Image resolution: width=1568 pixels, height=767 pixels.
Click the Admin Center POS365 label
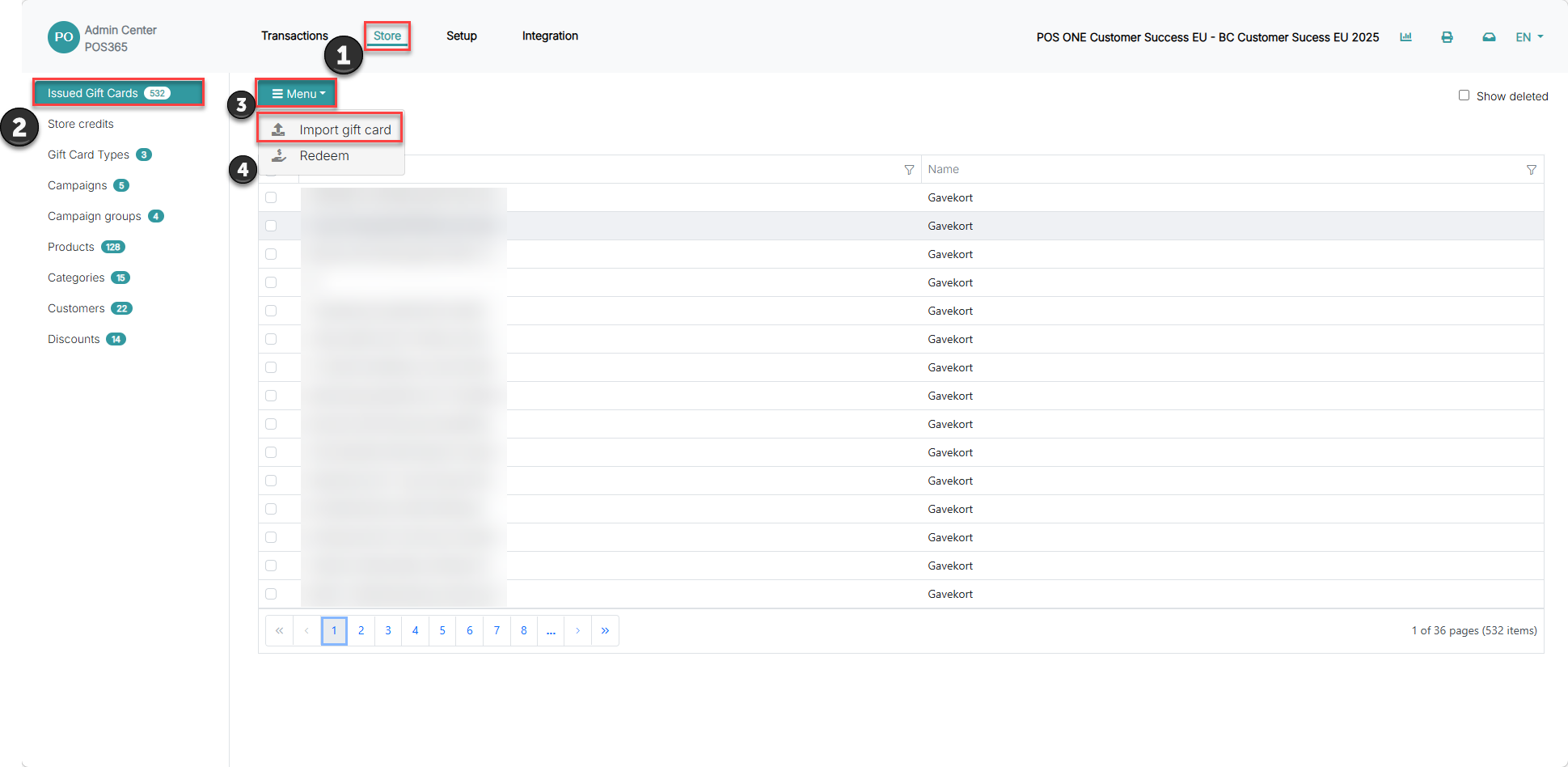[x=120, y=38]
